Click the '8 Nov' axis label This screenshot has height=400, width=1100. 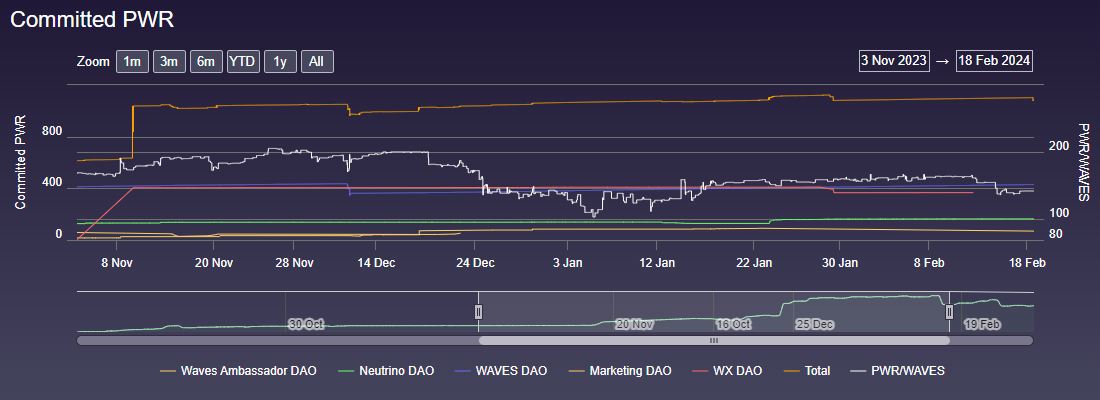[x=118, y=263]
